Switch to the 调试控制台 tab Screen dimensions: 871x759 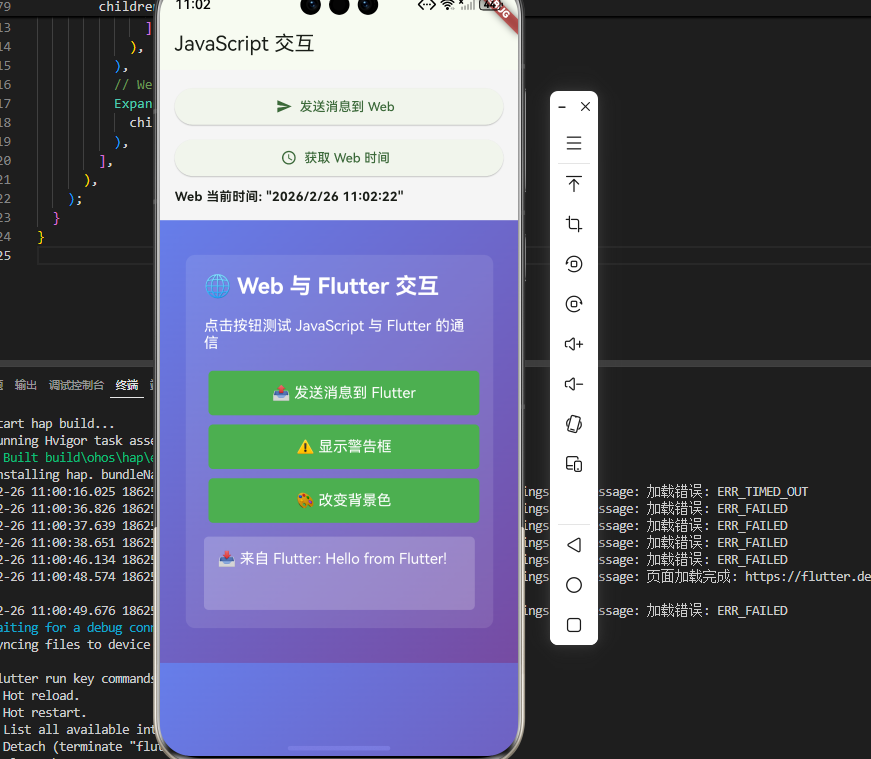[76, 385]
